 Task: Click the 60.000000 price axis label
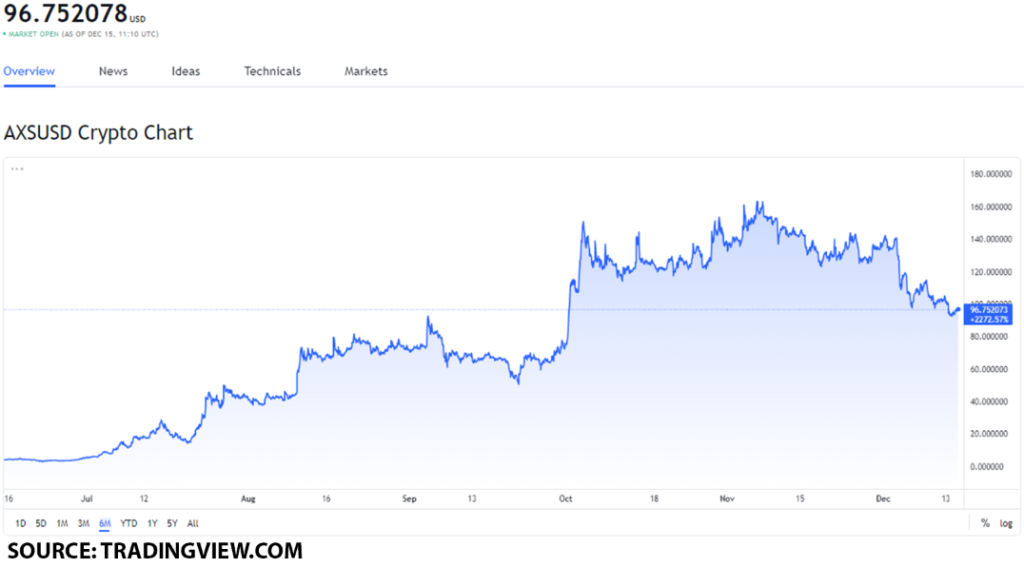coord(989,369)
